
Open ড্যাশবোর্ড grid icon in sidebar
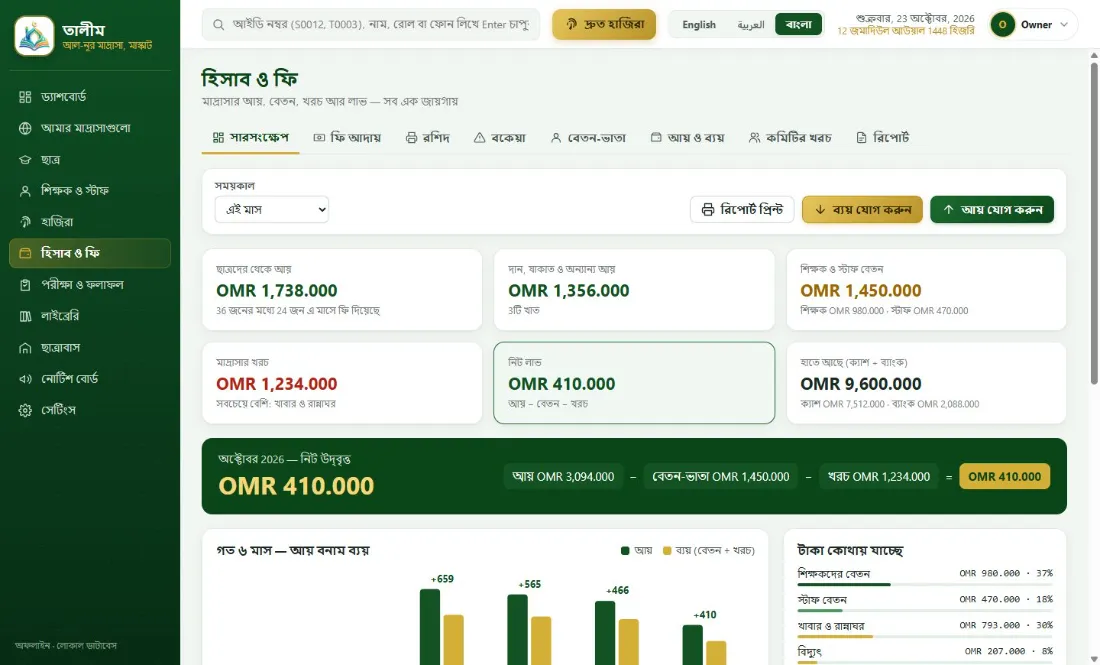tap(25, 97)
